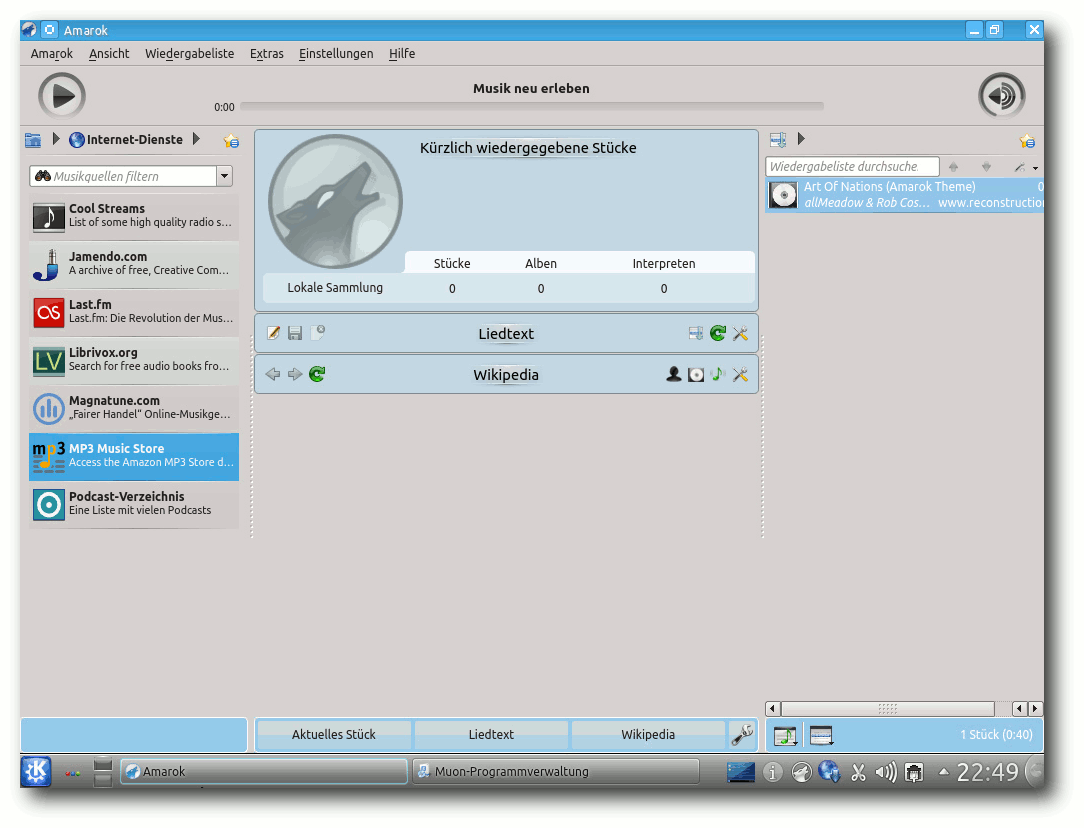Open Jamendo.com service
1084x828 pixels.
pyautogui.click(x=133, y=265)
